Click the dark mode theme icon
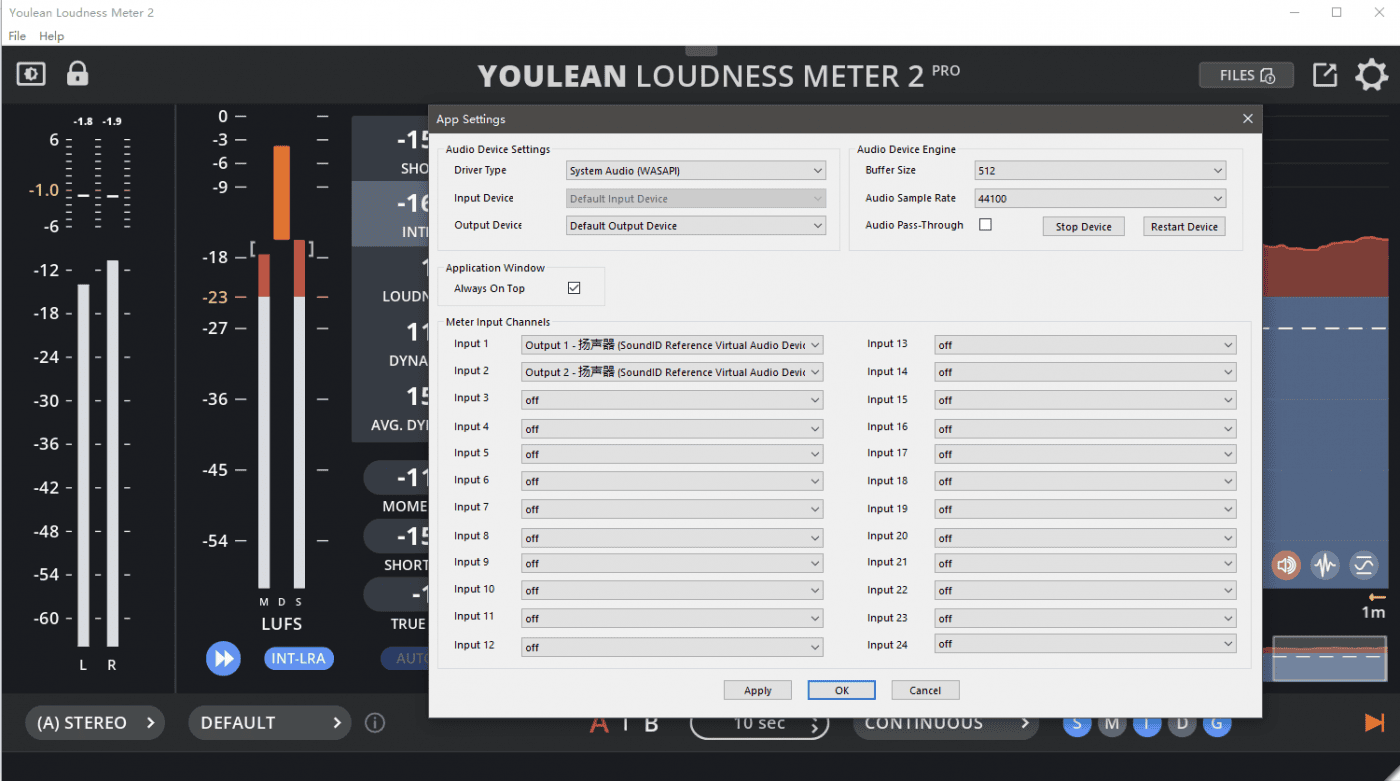The height and width of the screenshot is (781, 1400). click(x=31, y=74)
